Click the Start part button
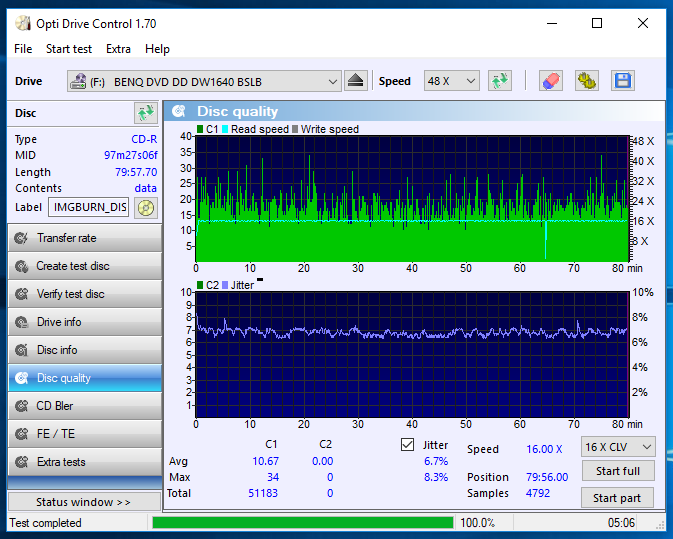Screen dimensions: 673x539 [x=617, y=498]
